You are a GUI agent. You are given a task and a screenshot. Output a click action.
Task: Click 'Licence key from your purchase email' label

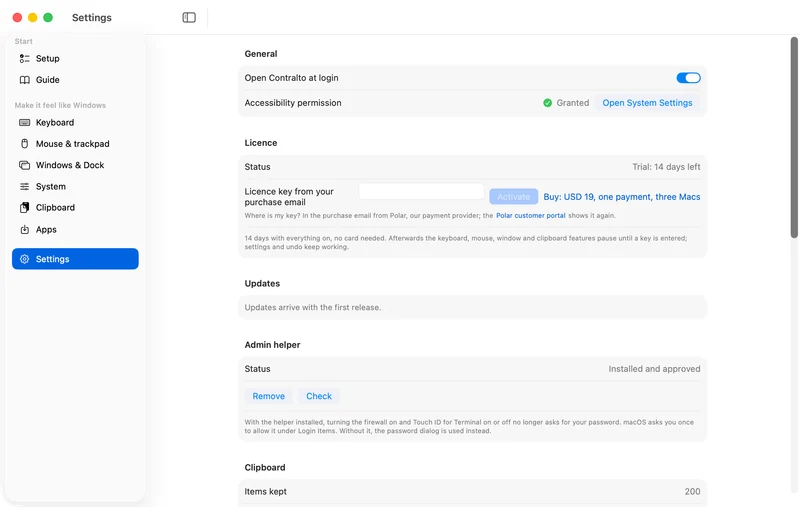[x=289, y=197]
